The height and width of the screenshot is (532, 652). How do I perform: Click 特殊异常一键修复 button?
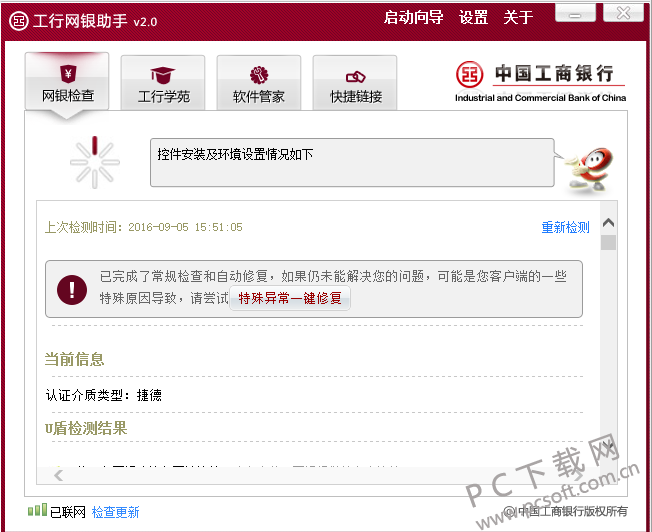[x=290, y=298]
